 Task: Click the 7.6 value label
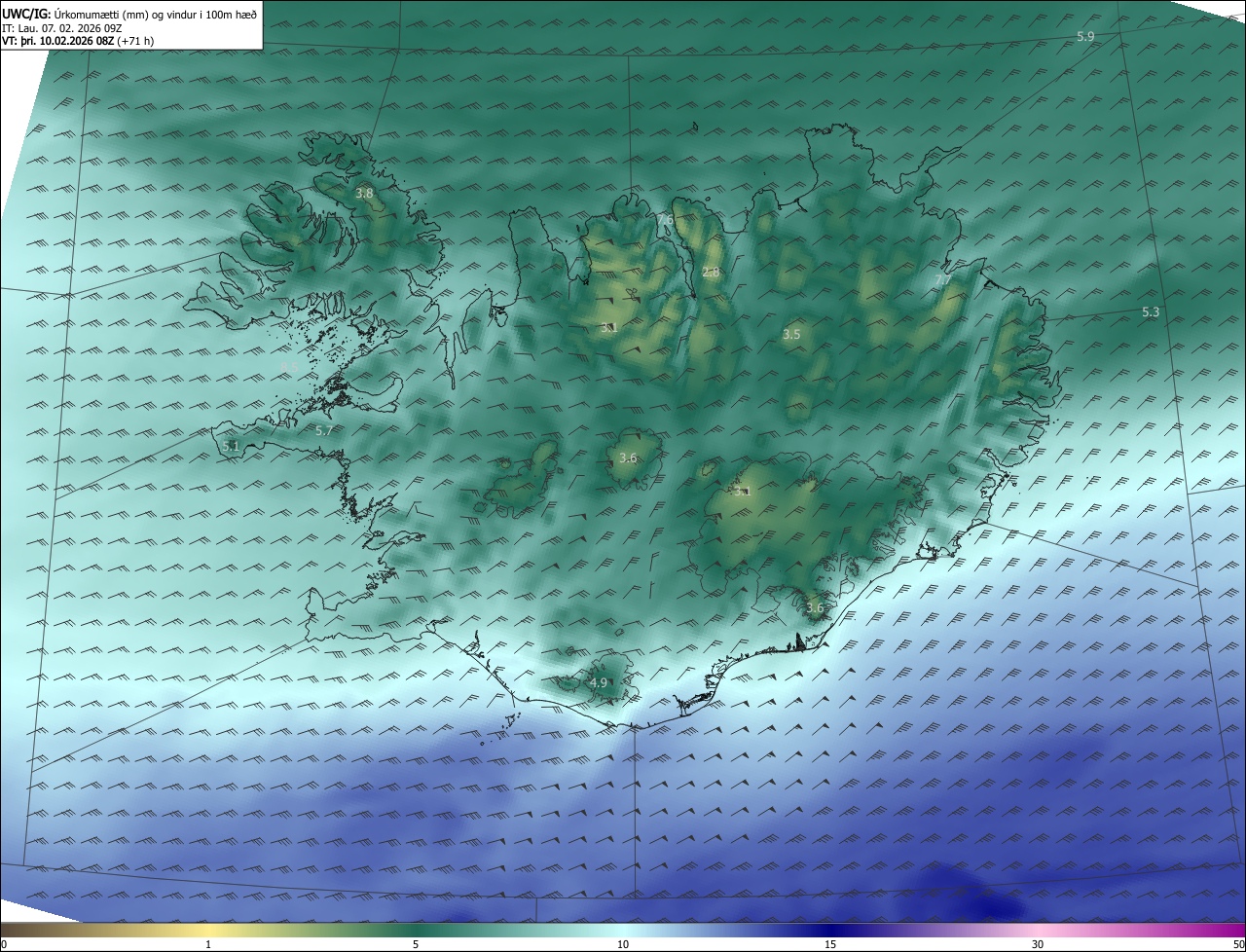[665, 220]
